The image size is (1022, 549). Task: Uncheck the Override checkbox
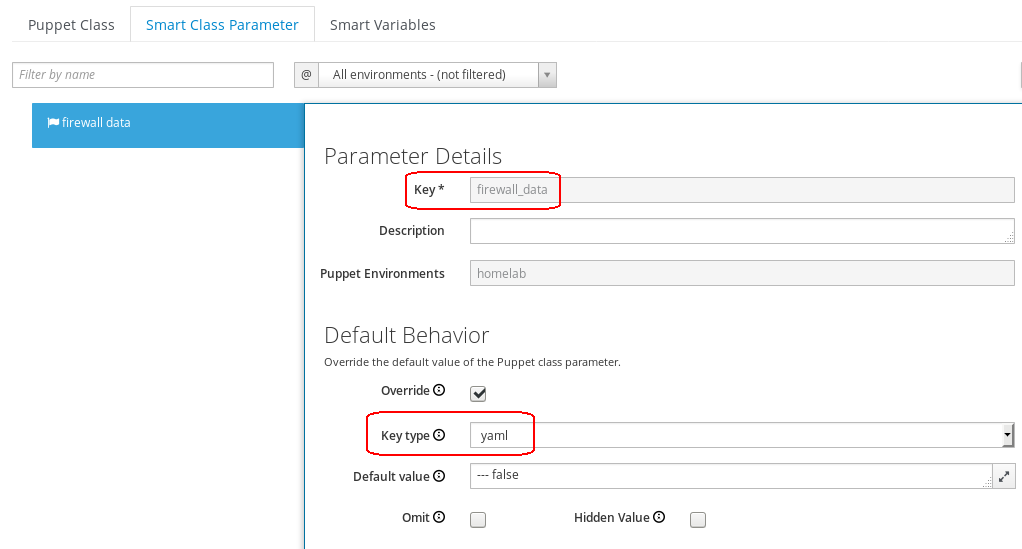478,393
